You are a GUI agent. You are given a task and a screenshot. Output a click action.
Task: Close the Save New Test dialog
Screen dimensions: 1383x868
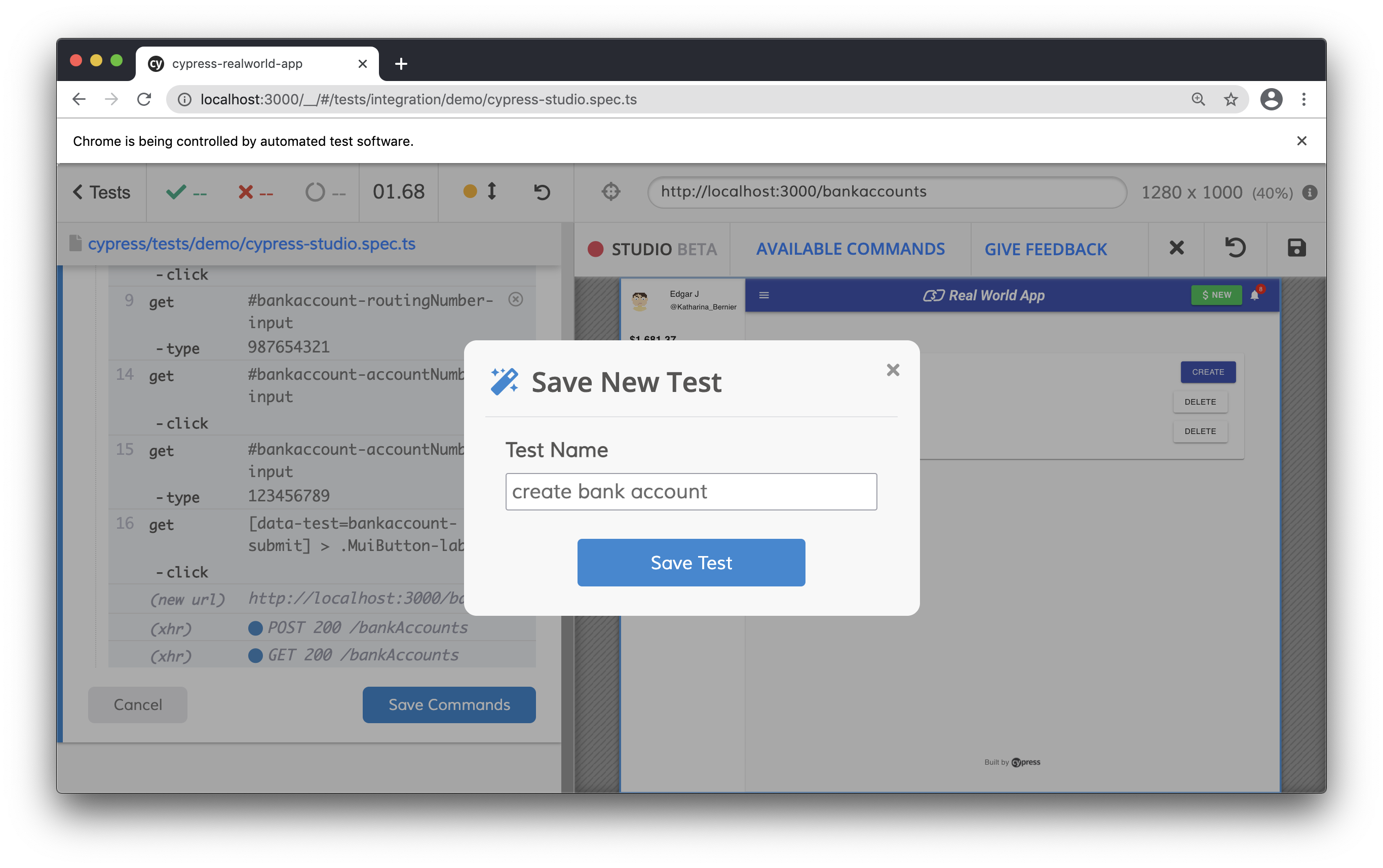[x=893, y=370]
